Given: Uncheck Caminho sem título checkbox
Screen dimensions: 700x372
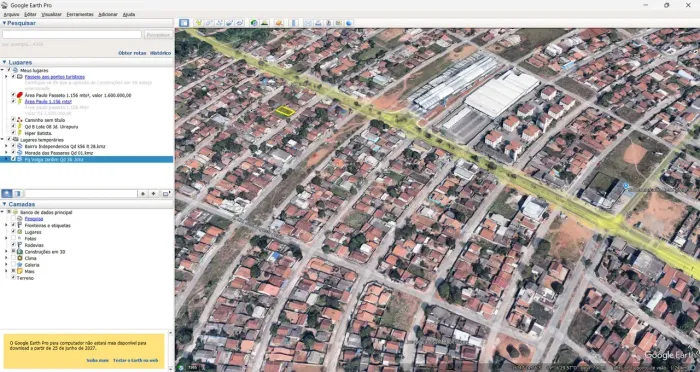Looking at the screenshot, I should (13, 120).
